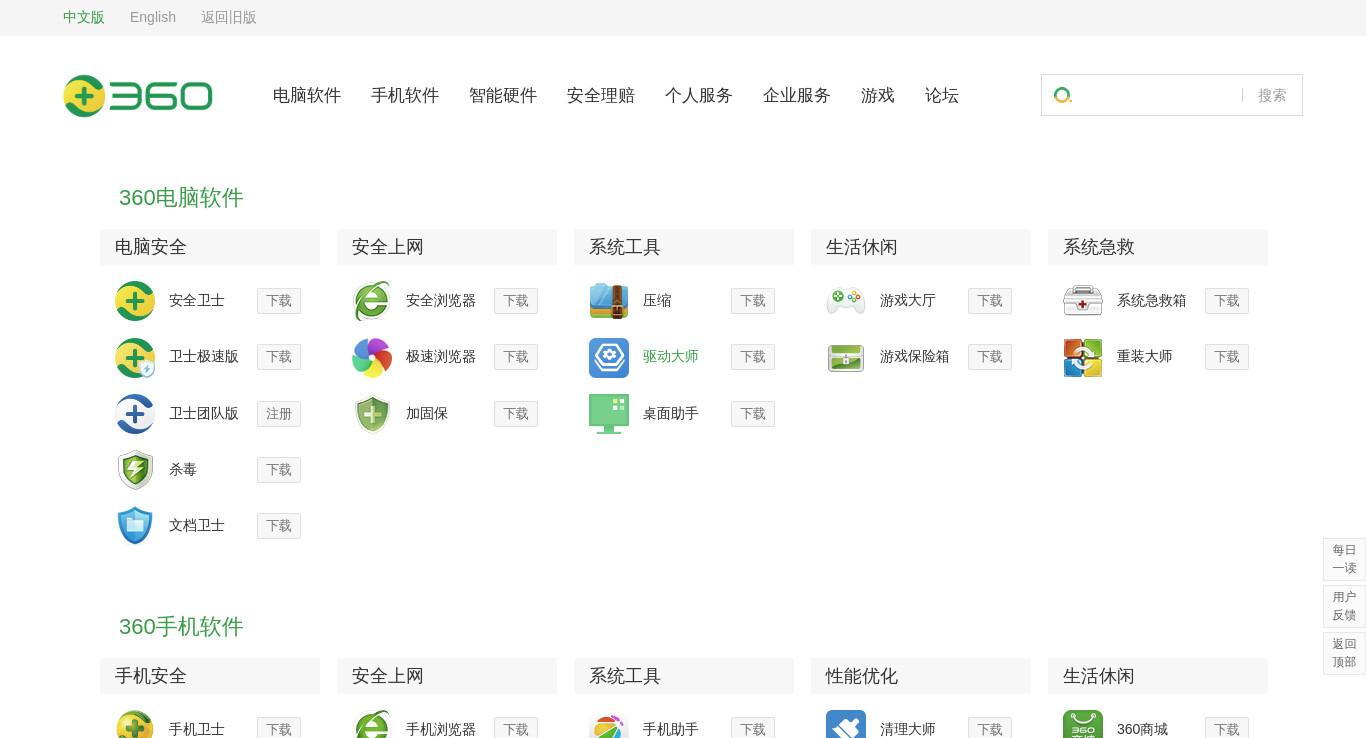Click the 搜索 button
1366x738 pixels.
(1272, 95)
